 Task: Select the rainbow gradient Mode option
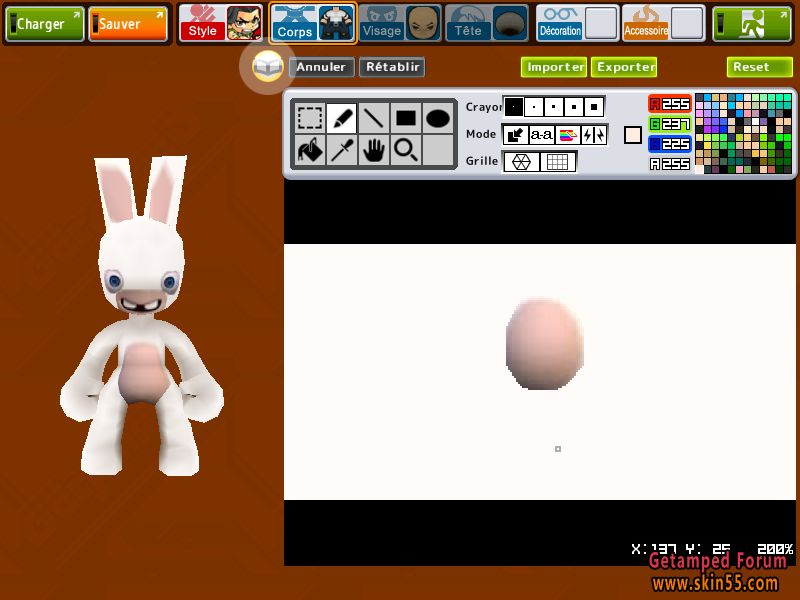pyautogui.click(x=567, y=135)
